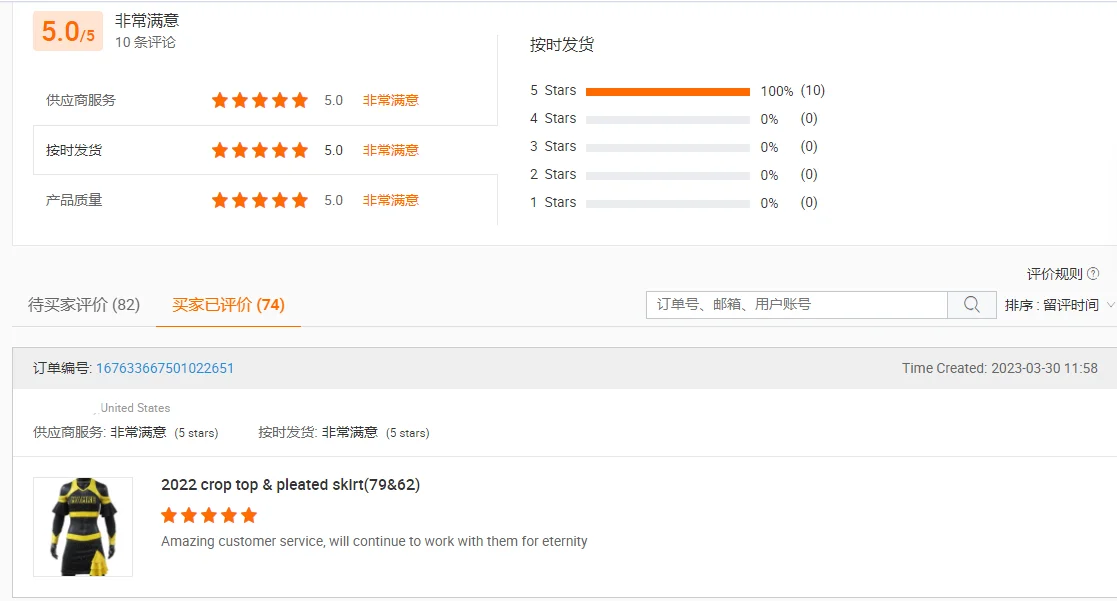
Task: Switch to 待买家评价 (82) tab
Action: (x=84, y=305)
